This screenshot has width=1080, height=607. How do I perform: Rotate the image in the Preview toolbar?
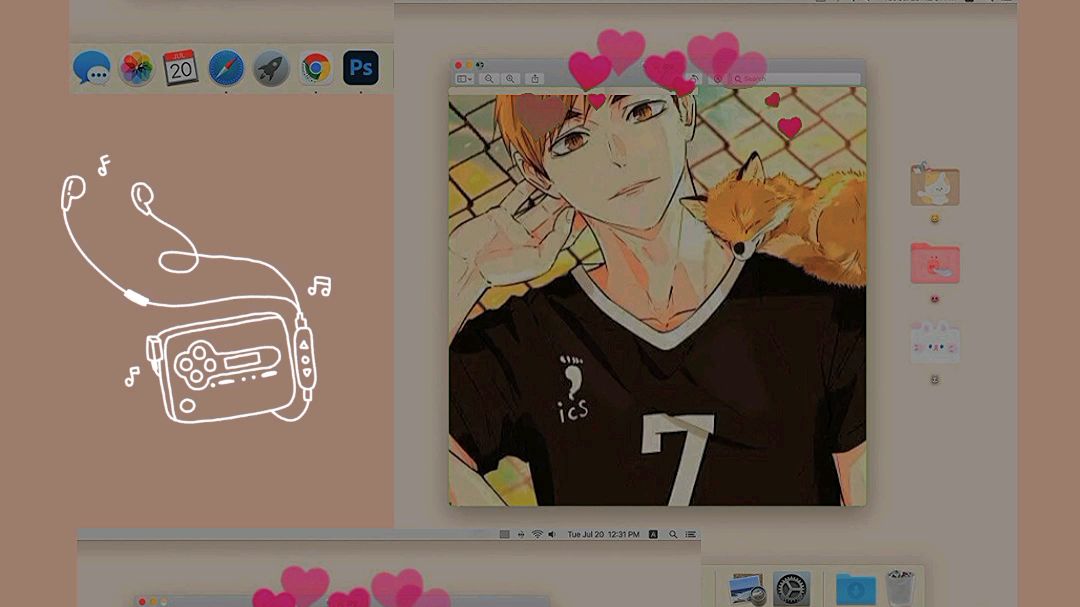coord(694,79)
